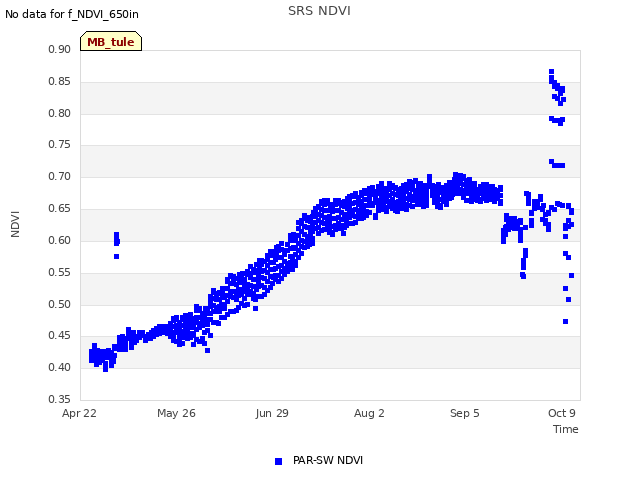
Task: Click the blue PAR-SW NDVI legend square
Action: 278,461
